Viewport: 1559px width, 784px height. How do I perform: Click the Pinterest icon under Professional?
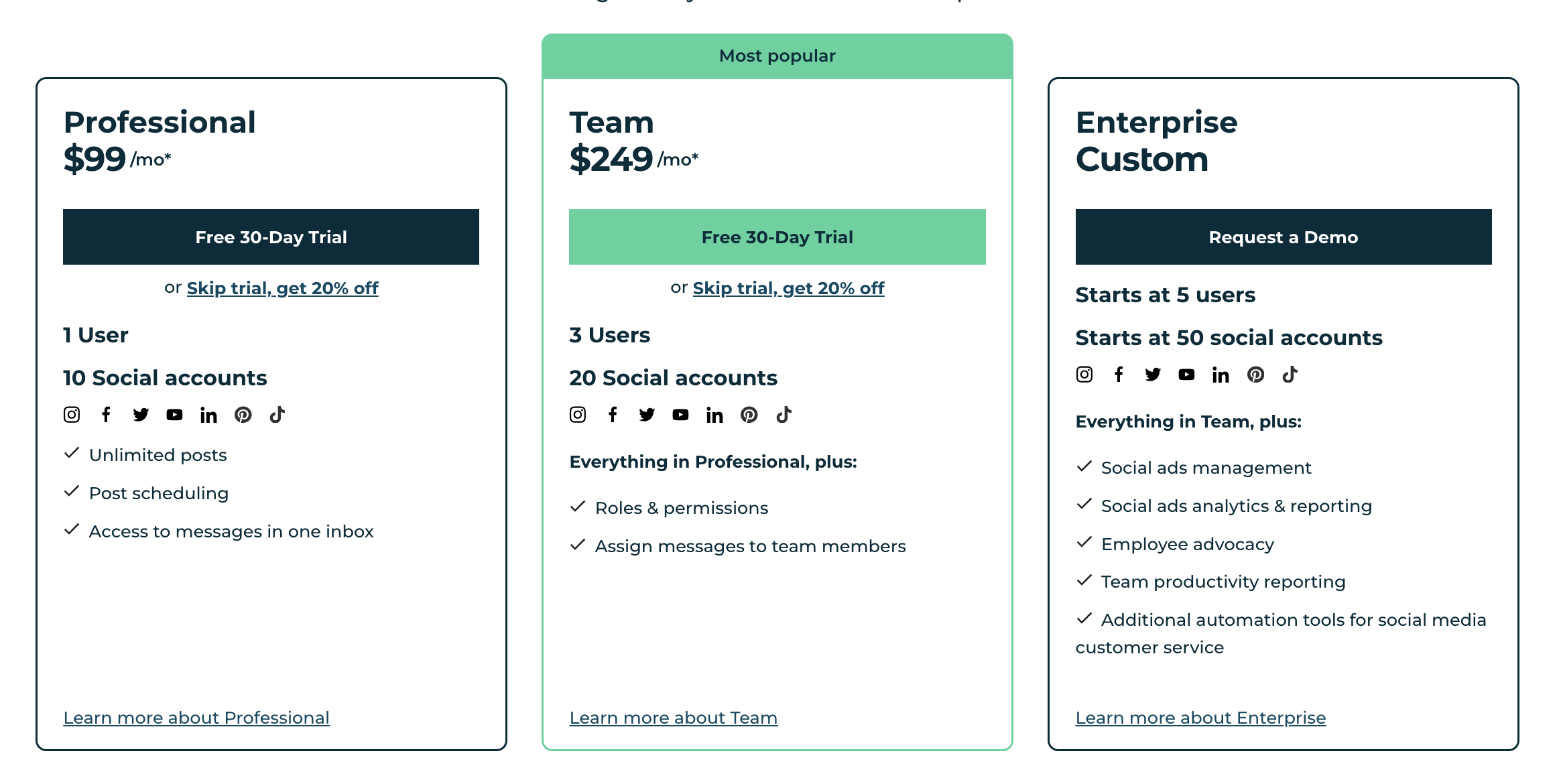pos(243,415)
